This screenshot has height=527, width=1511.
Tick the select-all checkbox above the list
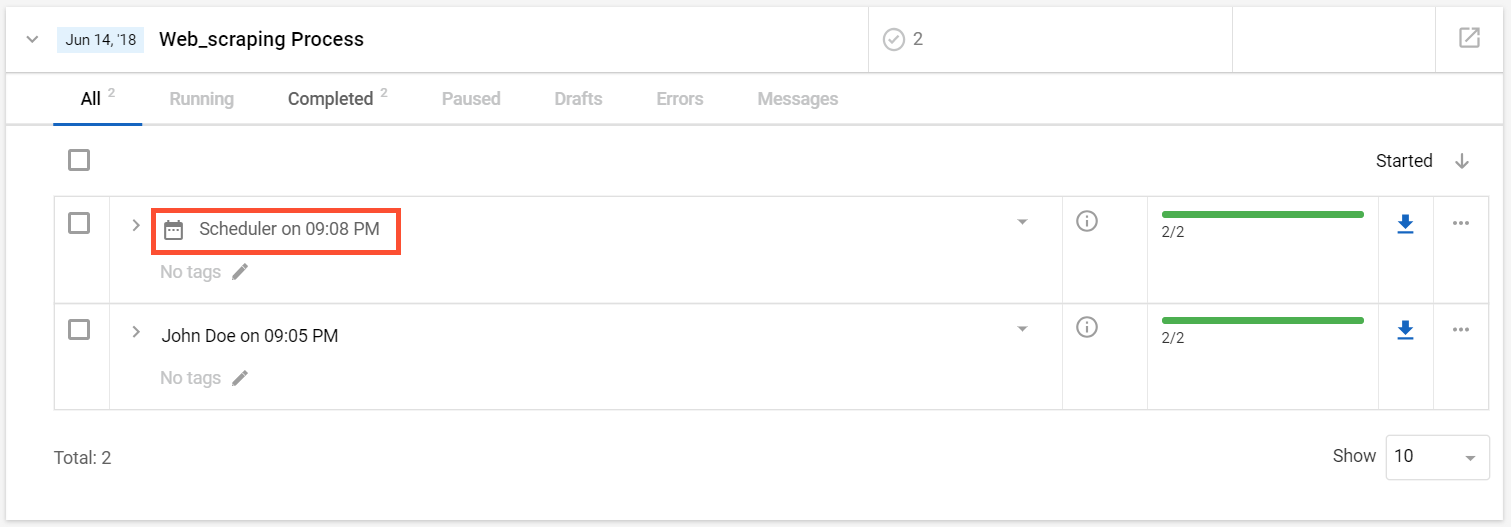79,160
